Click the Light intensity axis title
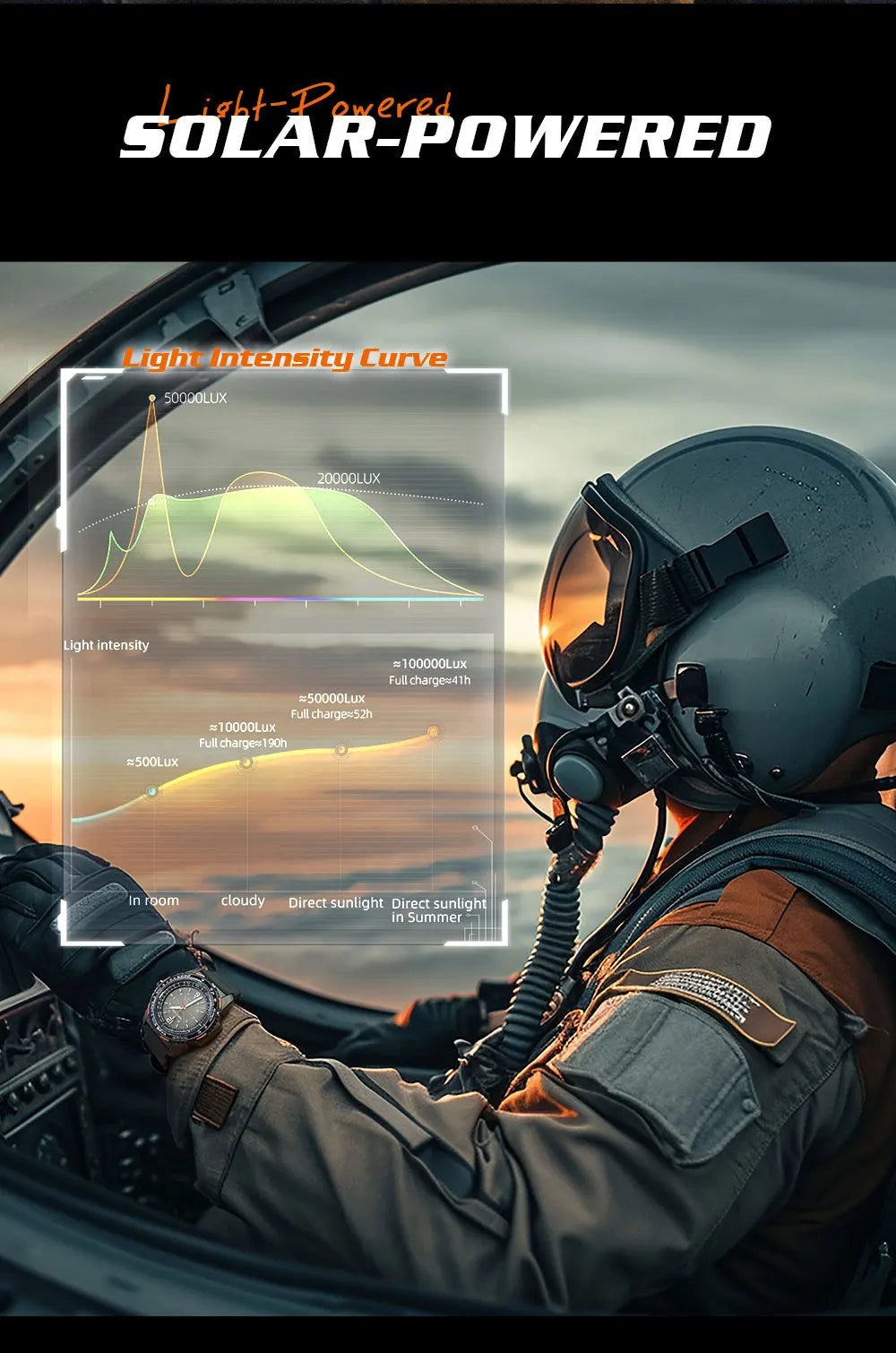Image resolution: width=896 pixels, height=1353 pixels. (x=106, y=645)
